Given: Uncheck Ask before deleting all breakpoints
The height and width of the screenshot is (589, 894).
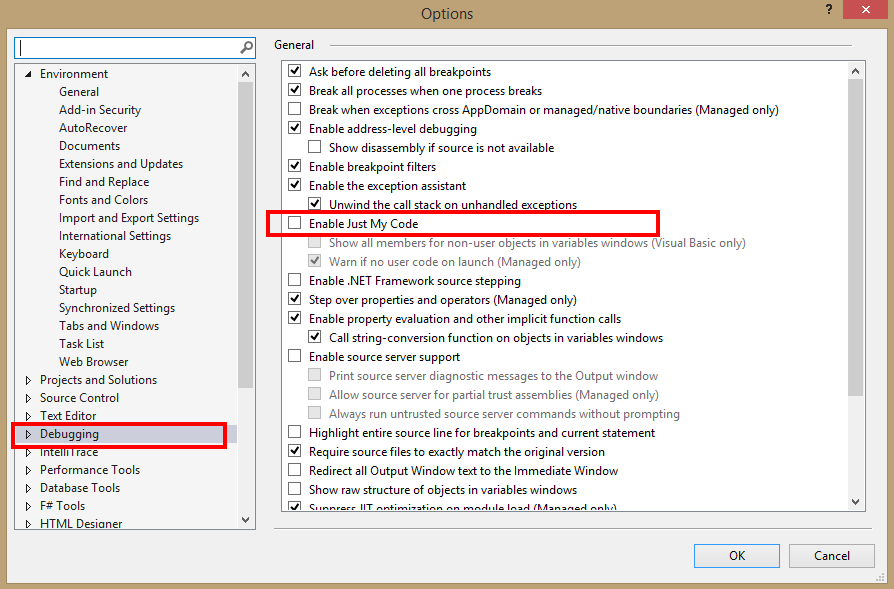Looking at the screenshot, I should pyautogui.click(x=295, y=72).
